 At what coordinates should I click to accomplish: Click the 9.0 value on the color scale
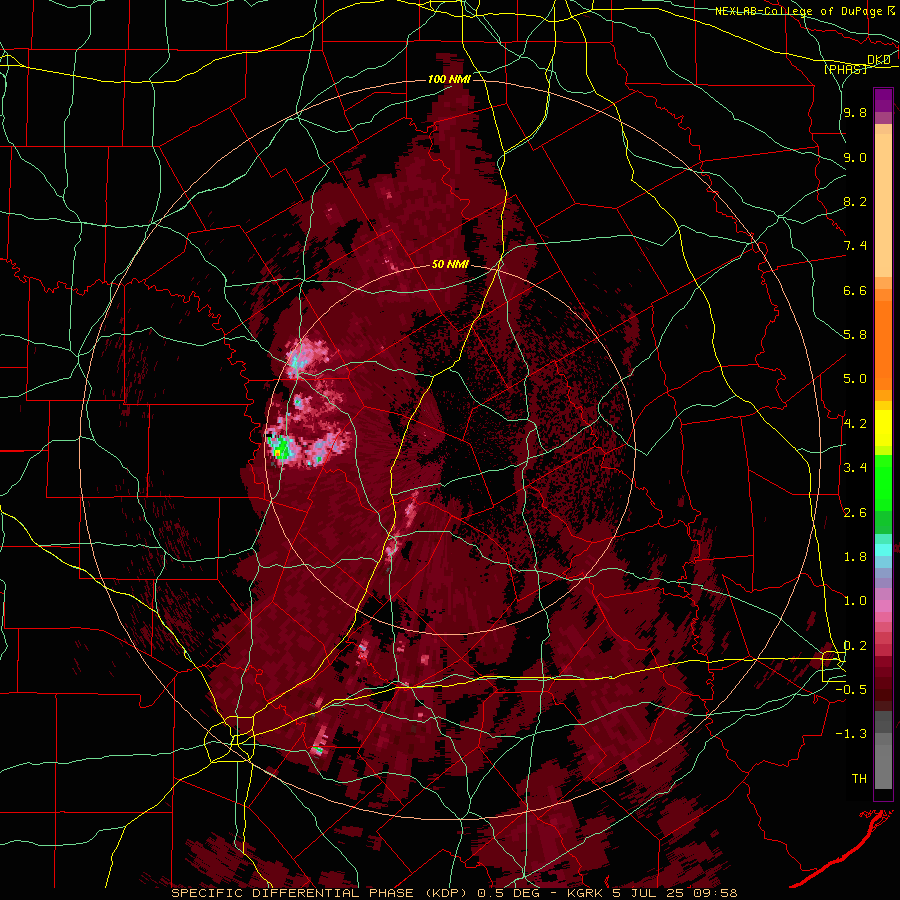pos(855,157)
